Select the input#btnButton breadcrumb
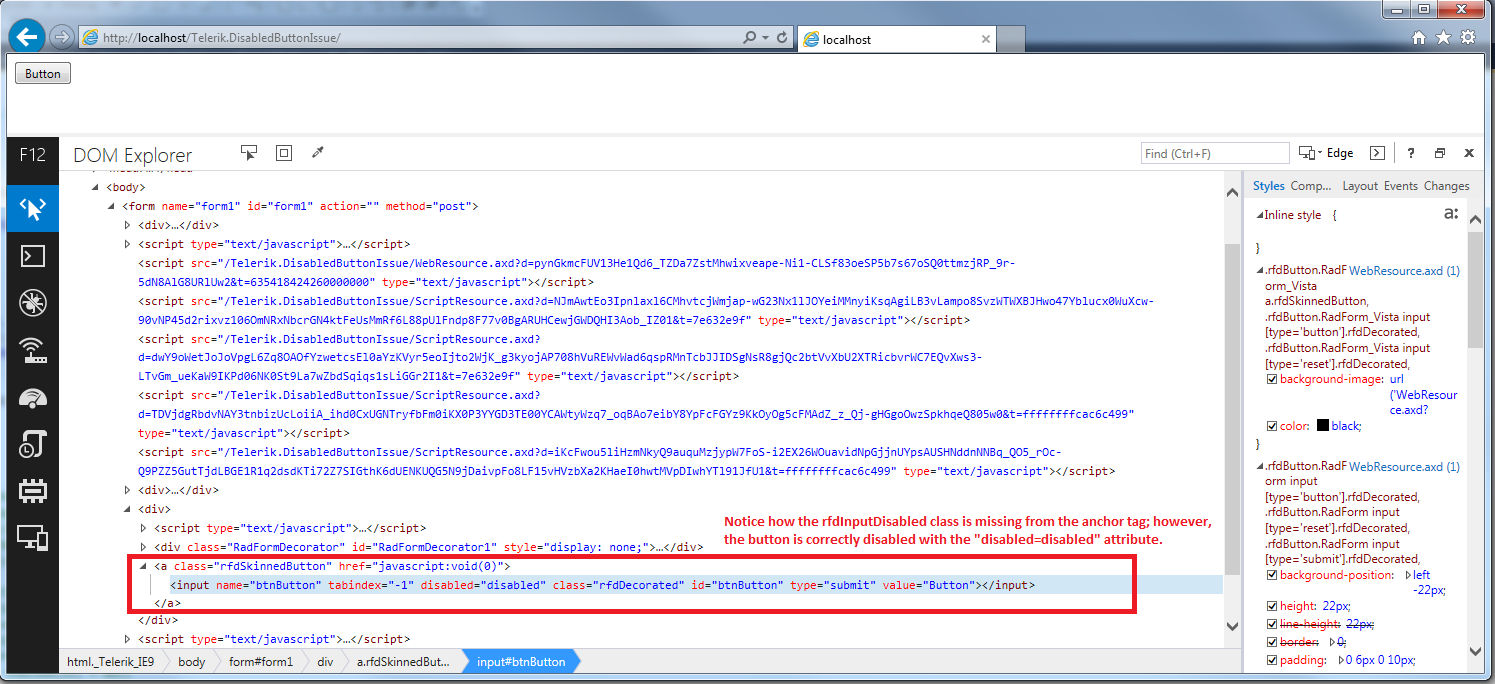1495x684 pixels. [521, 661]
